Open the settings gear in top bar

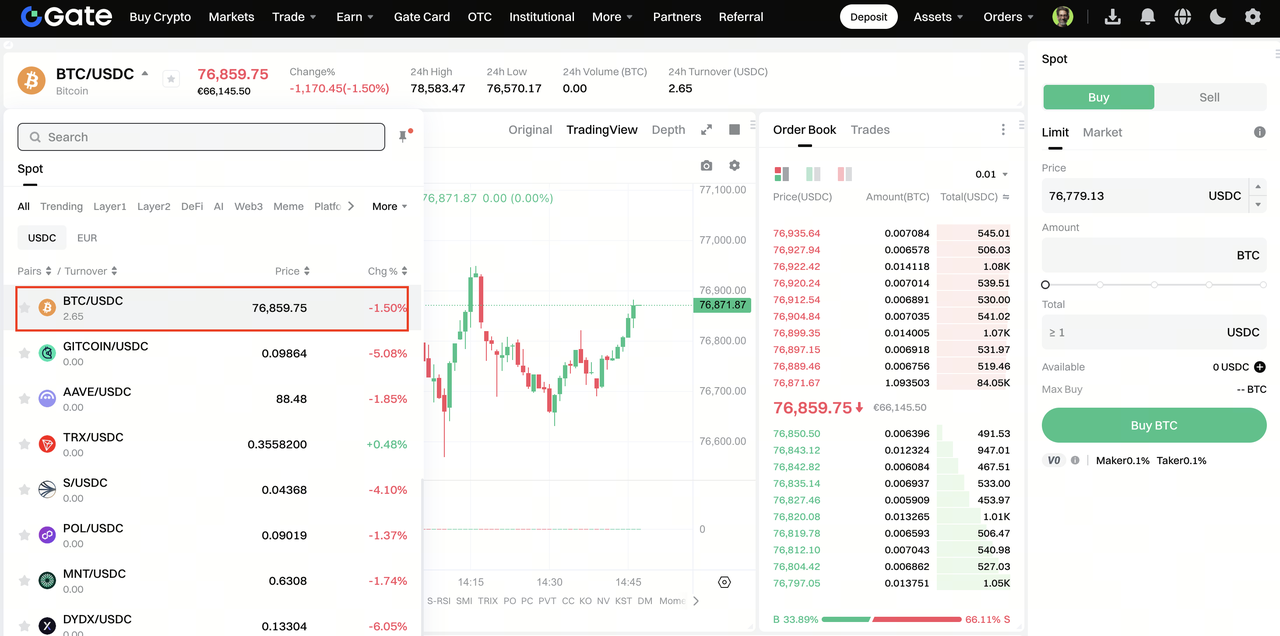[1252, 17]
